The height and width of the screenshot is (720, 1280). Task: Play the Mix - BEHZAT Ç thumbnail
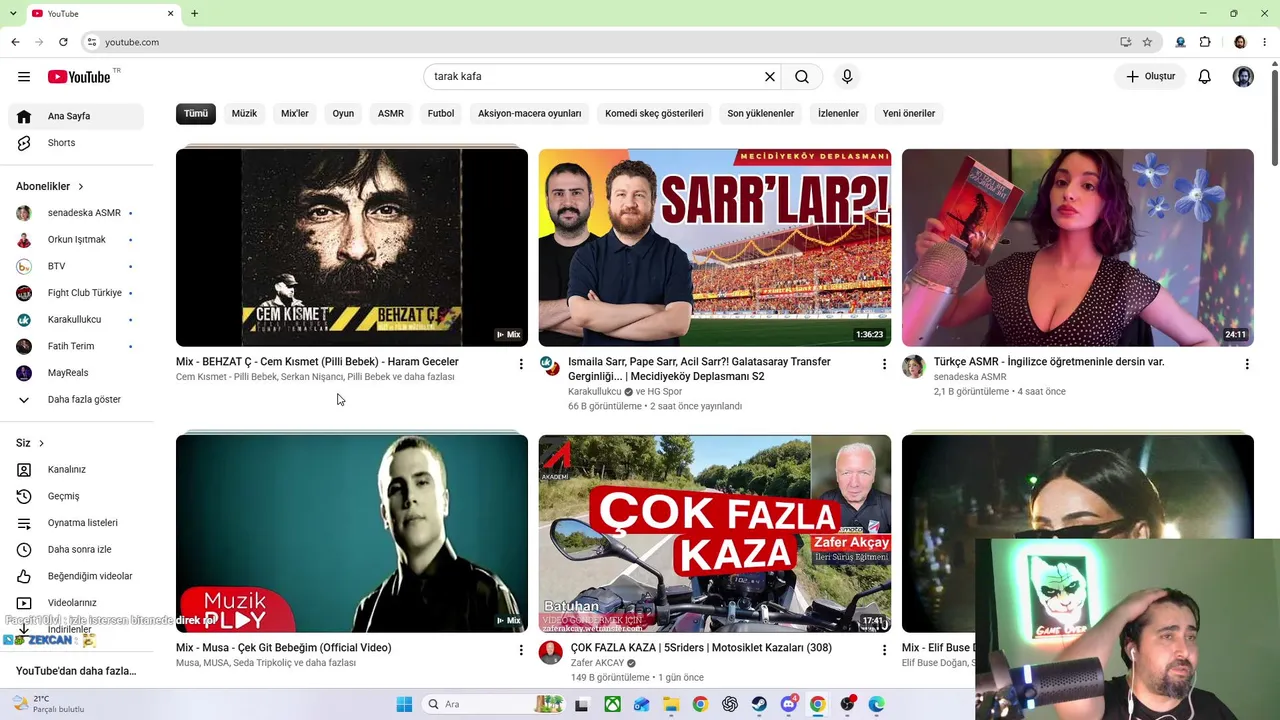352,248
